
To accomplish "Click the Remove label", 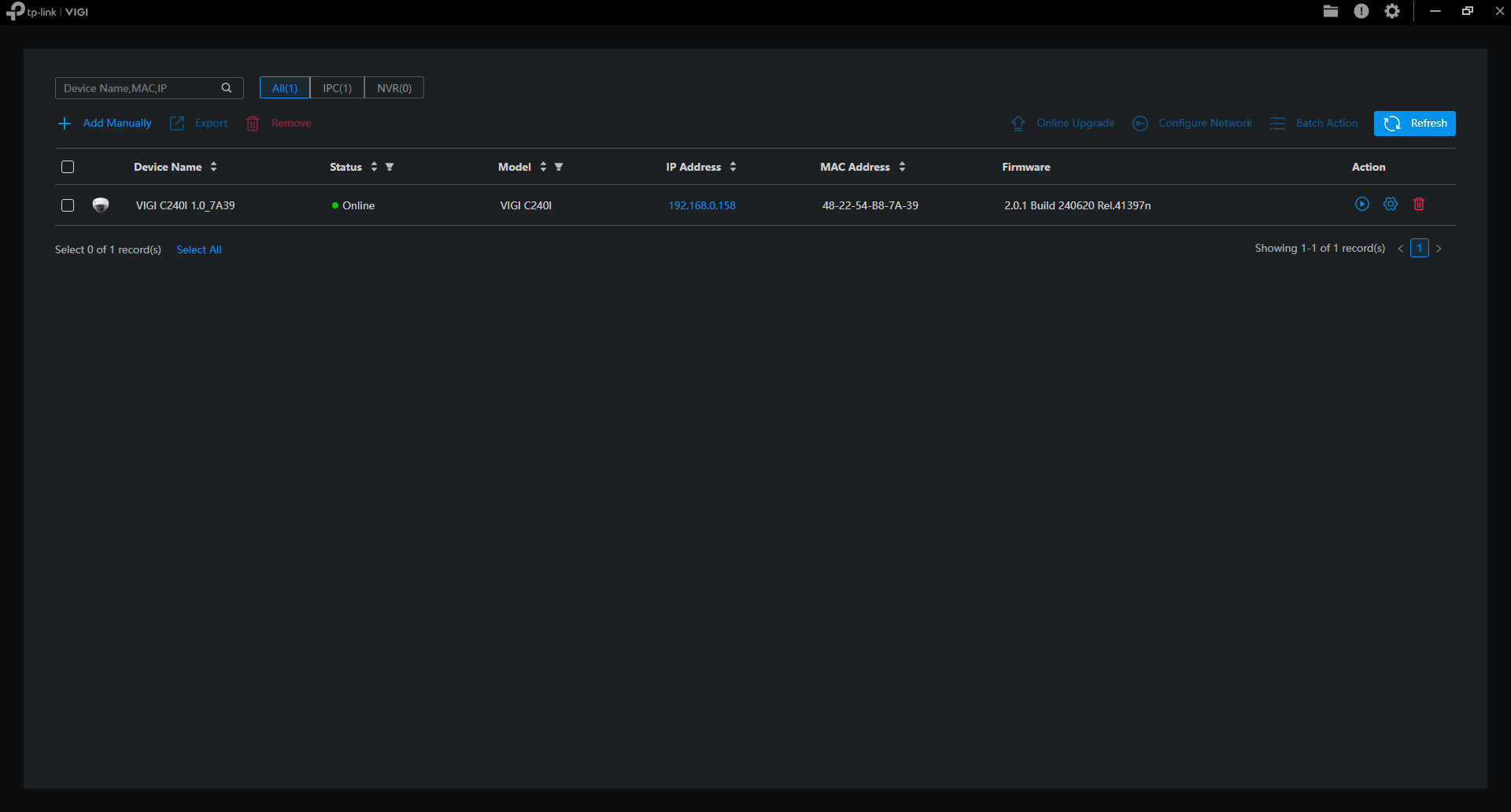I will click(x=291, y=124).
